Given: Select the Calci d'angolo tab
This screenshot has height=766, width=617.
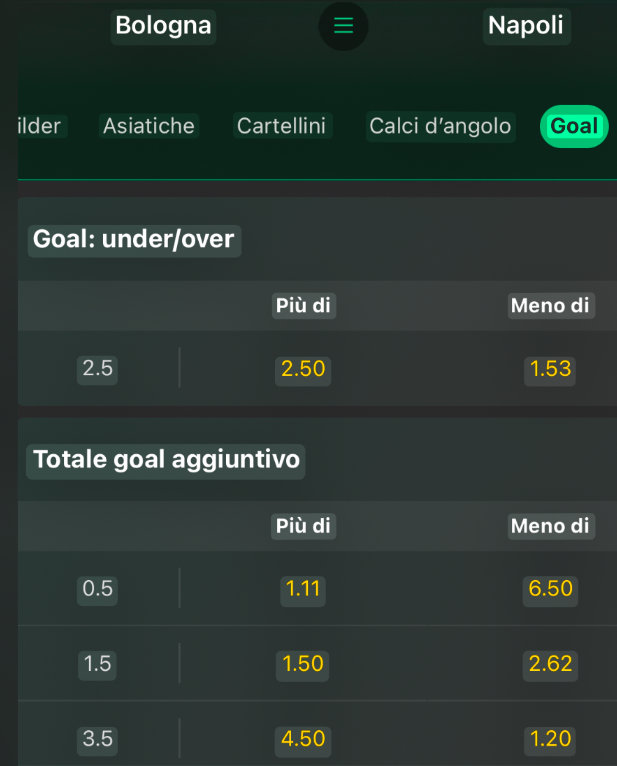Looking at the screenshot, I should [440, 126].
